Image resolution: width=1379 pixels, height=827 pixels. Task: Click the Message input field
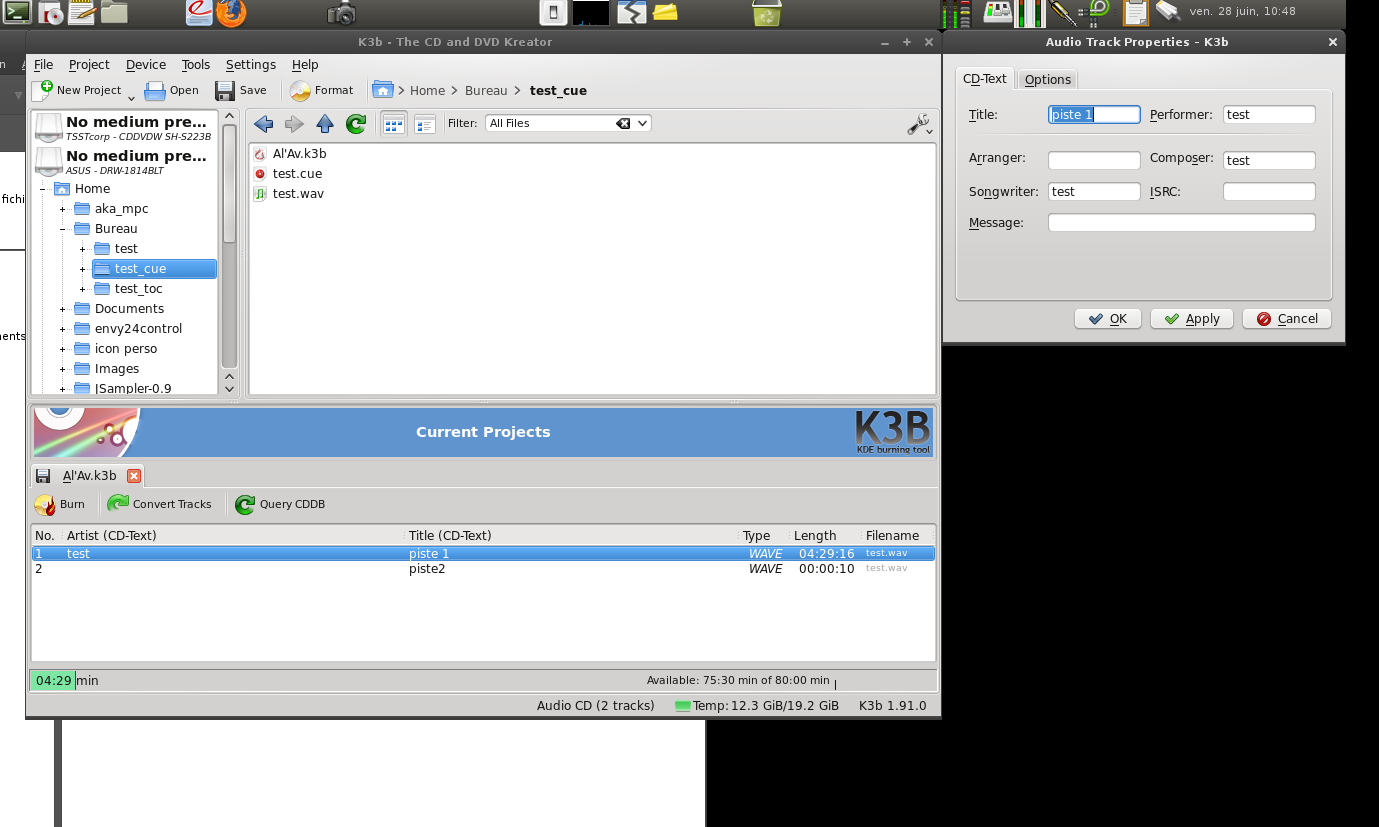tap(1182, 223)
